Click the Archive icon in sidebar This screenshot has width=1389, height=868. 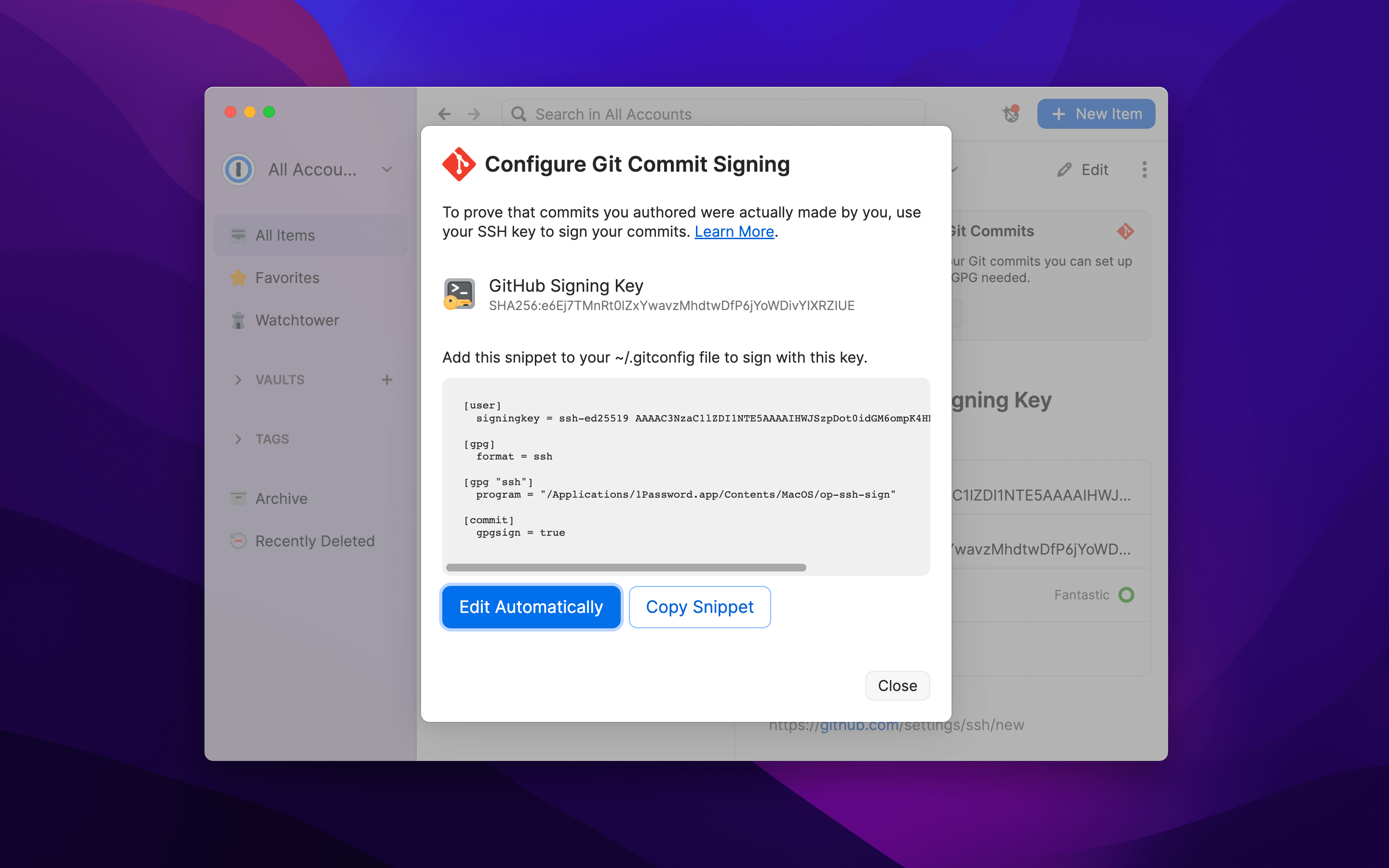pyautogui.click(x=238, y=497)
